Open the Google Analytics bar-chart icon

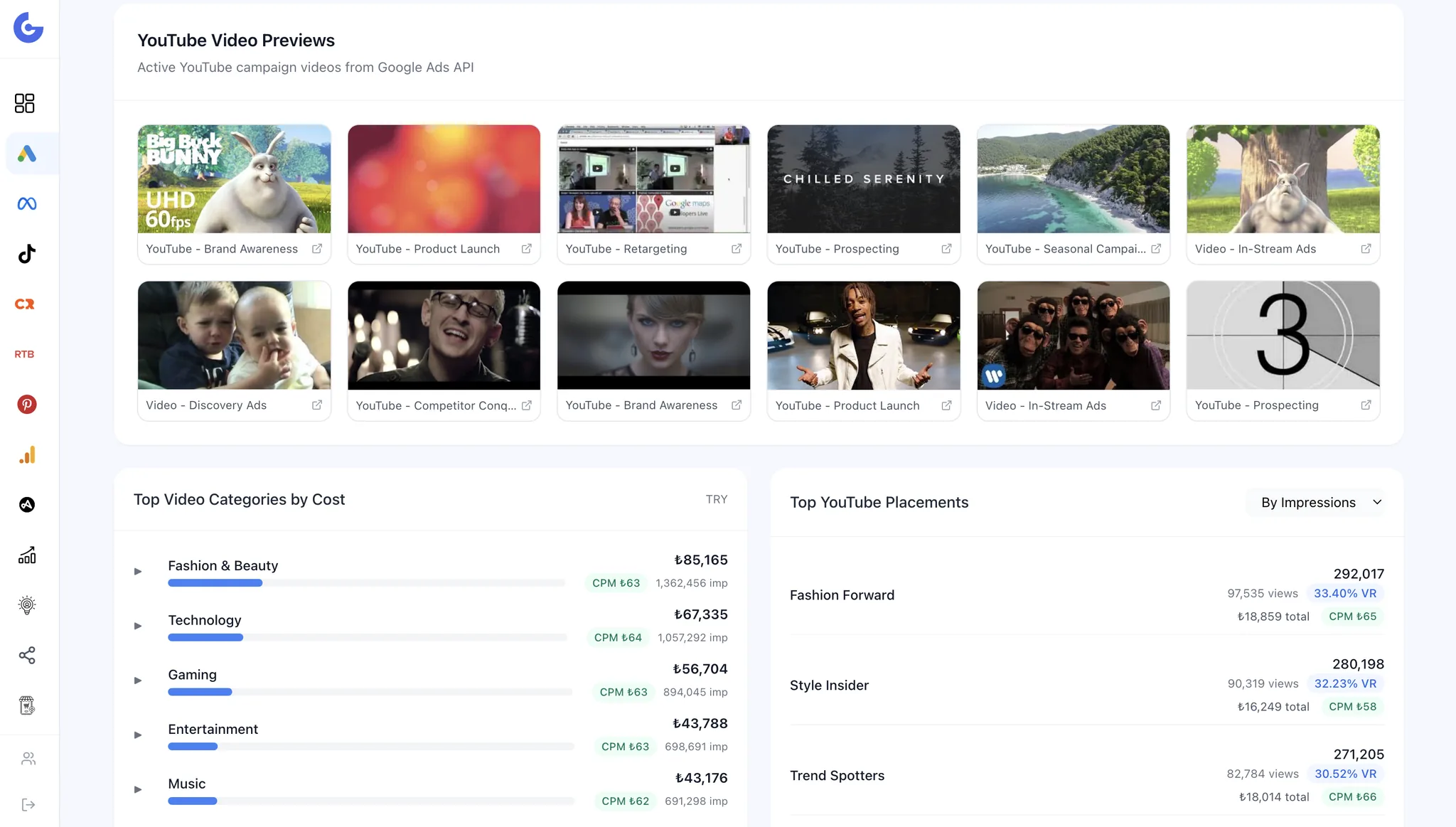(x=27, y=454)
